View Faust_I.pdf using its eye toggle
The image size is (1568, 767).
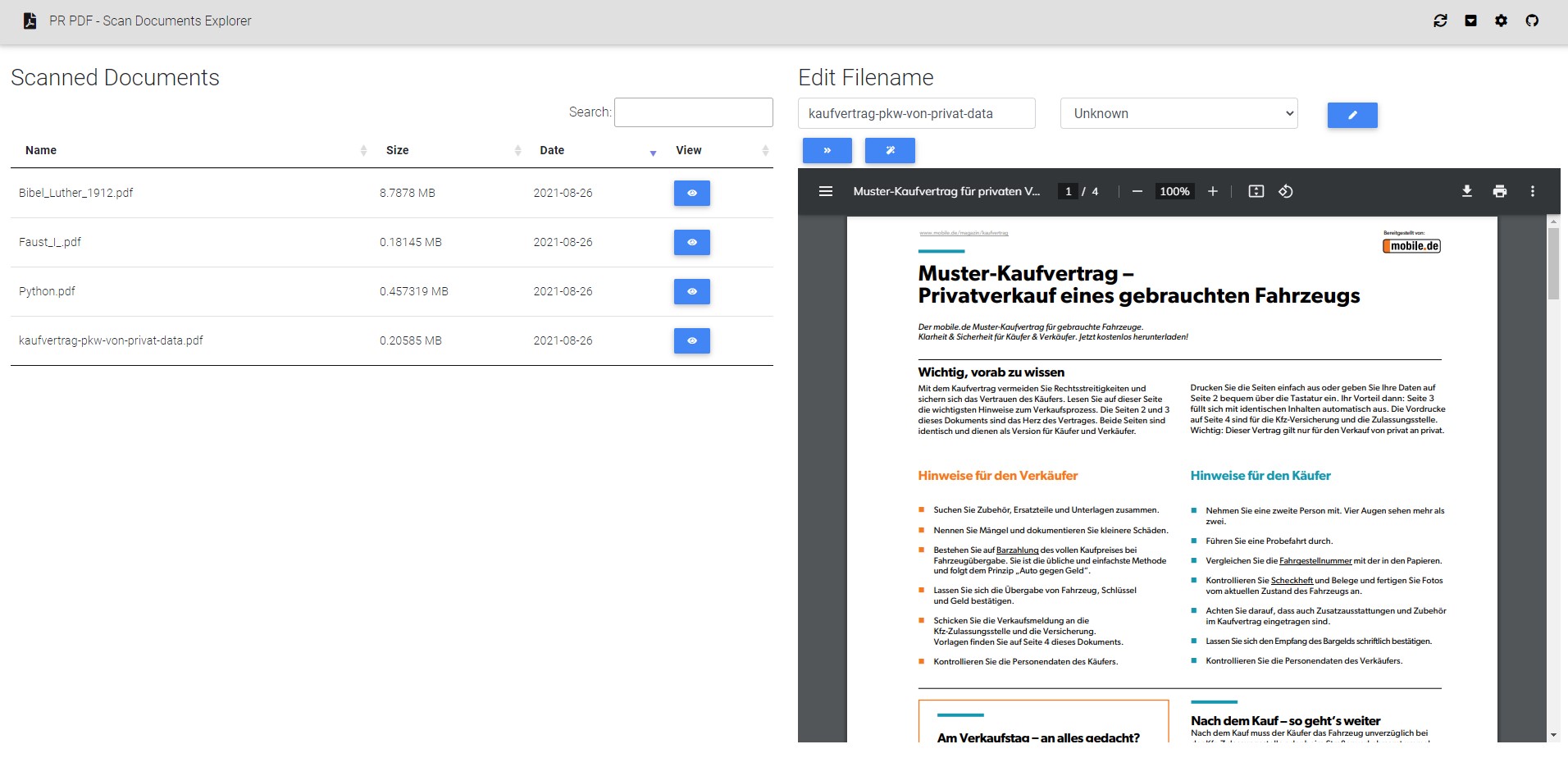(692, 242)
